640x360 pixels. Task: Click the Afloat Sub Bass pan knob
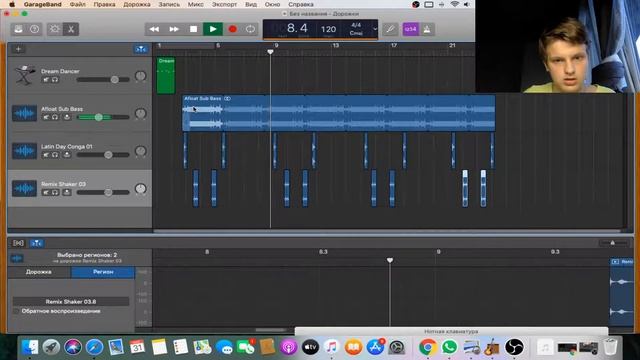[140, 113]
